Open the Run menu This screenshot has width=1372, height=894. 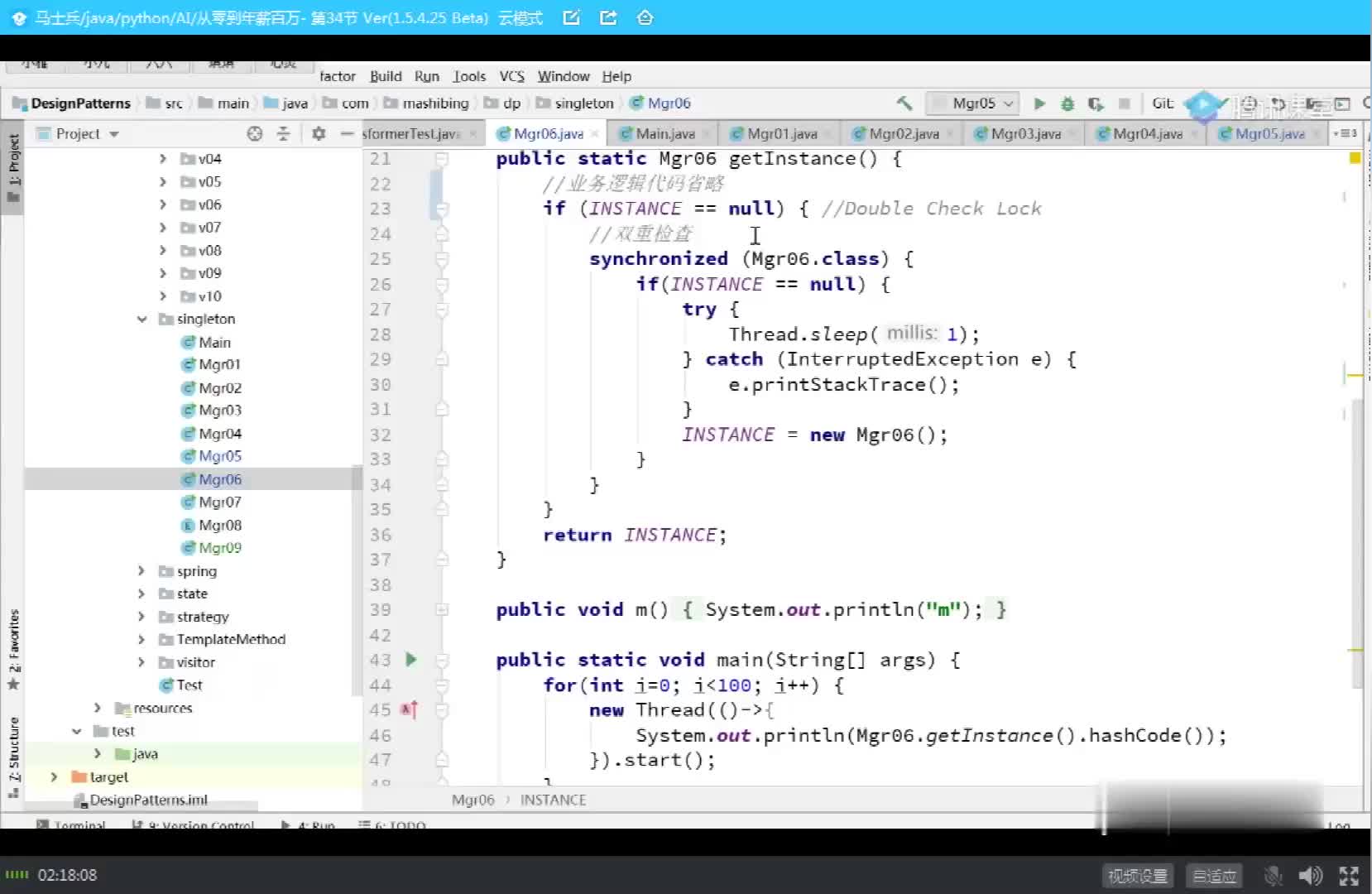(427, 76)
